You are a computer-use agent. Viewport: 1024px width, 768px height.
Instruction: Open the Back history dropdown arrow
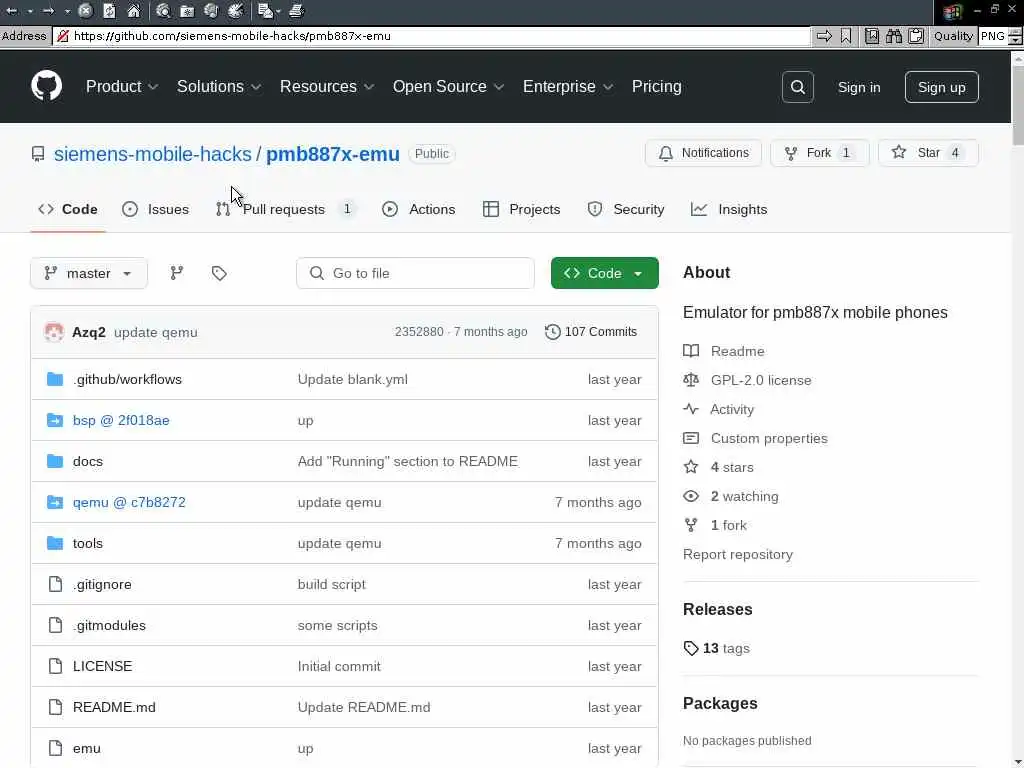(x=30, y=12)
